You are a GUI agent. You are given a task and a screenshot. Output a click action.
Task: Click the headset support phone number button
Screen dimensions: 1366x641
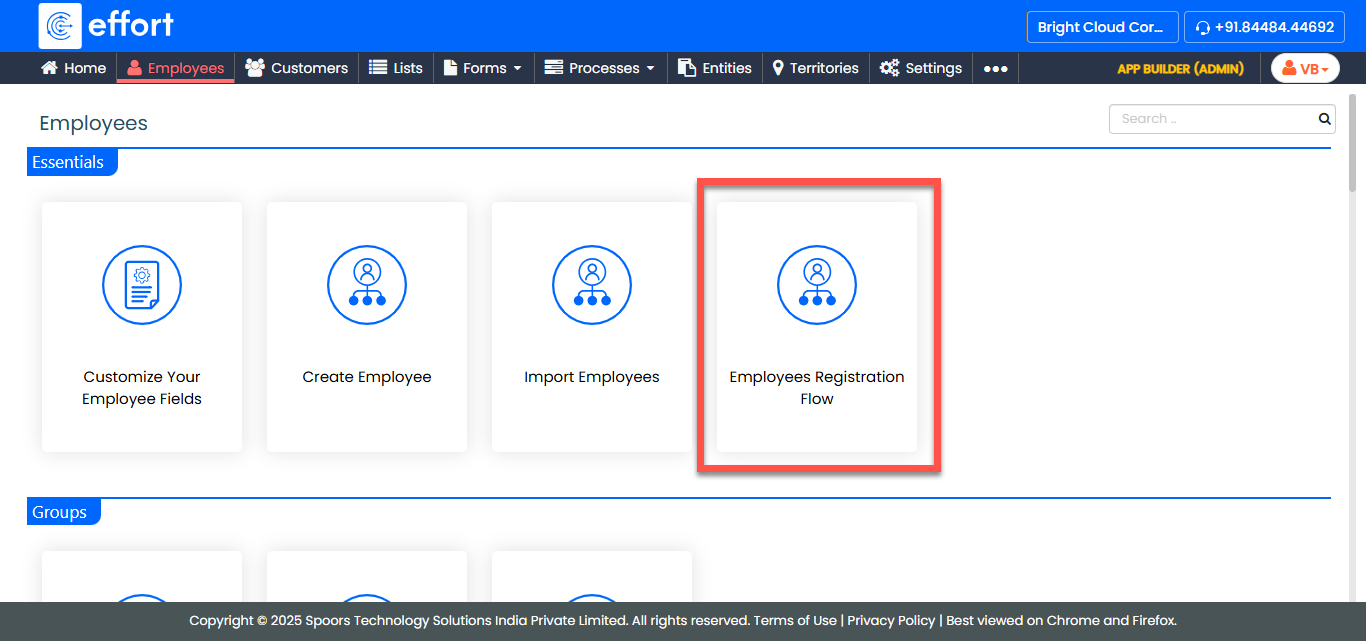pos(1264,27)
